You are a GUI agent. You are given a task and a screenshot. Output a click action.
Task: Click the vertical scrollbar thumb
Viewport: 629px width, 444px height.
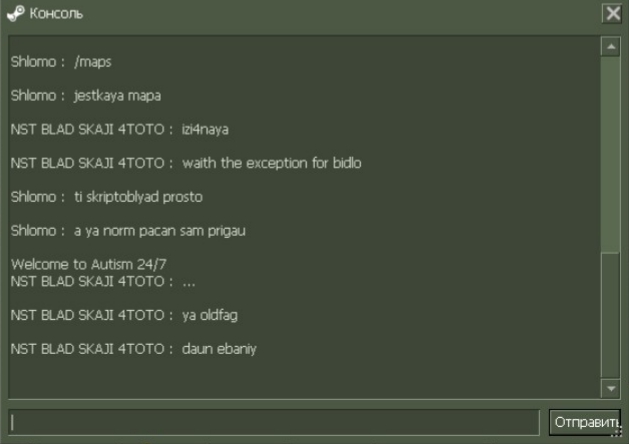[611, 155]
